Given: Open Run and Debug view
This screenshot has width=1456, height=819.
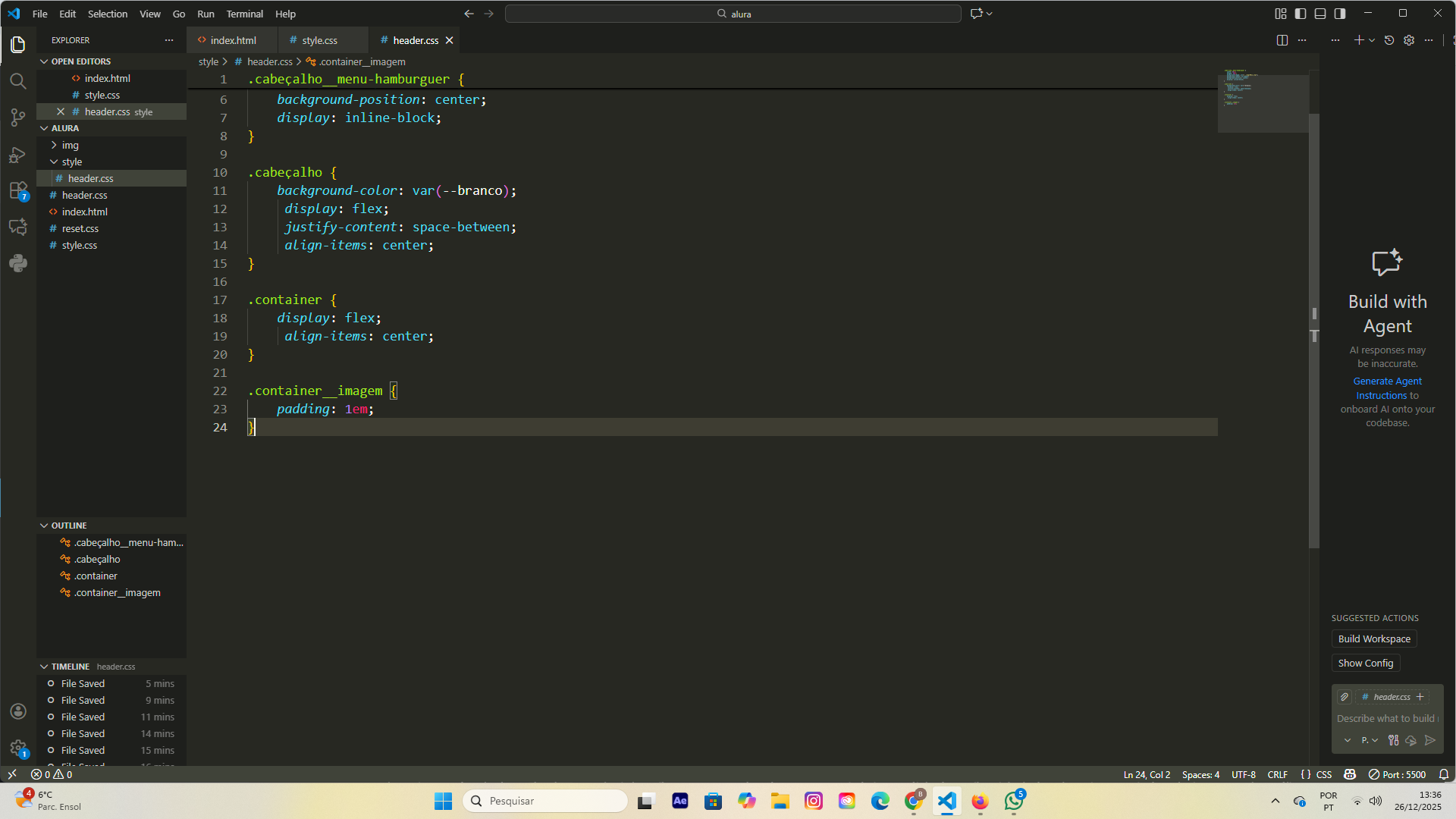Looking at the screenshot, I should [18, 155].
